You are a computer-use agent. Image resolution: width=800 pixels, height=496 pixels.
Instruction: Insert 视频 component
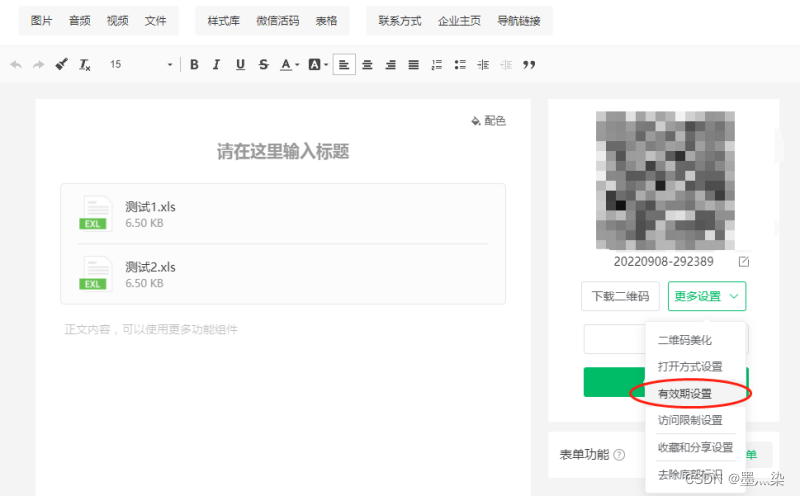pos(117,21)
